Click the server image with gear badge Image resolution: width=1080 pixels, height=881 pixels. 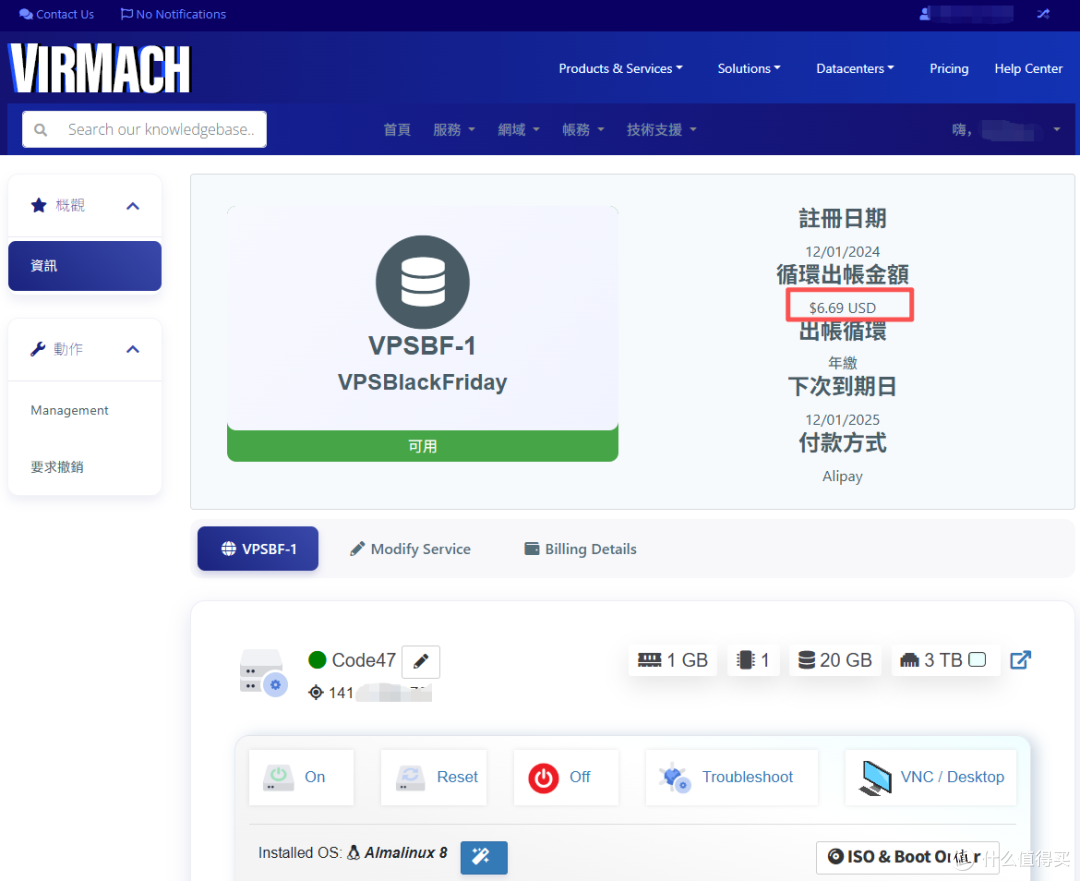(x=263, y=672)
